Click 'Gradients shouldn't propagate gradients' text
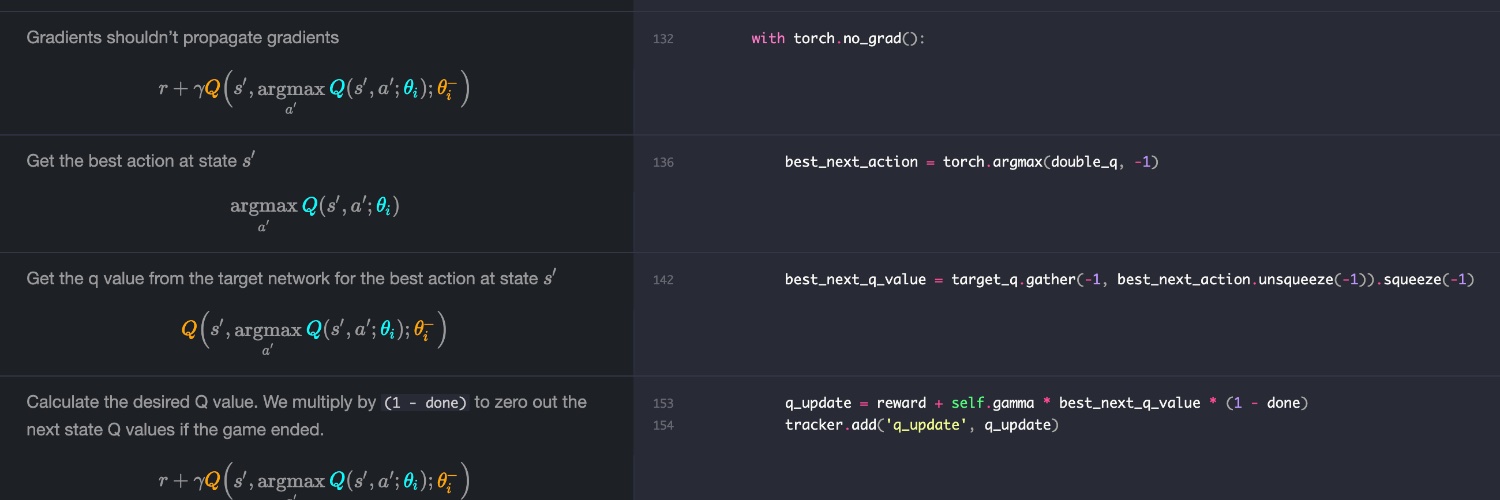This screenshot has width=1500, height=500. point(183,38)
